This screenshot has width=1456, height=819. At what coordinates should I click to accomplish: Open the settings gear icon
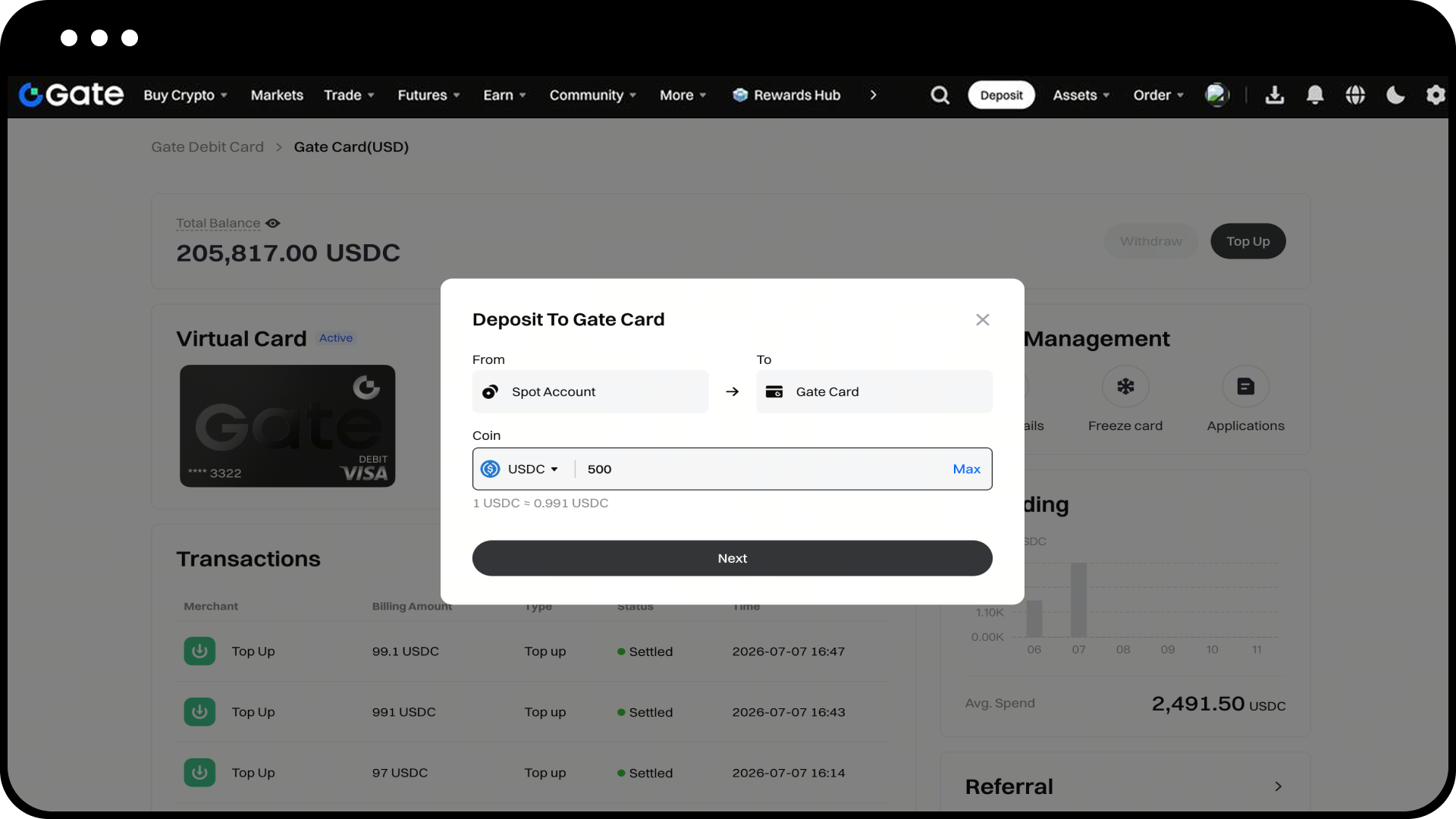(1436, 95)
